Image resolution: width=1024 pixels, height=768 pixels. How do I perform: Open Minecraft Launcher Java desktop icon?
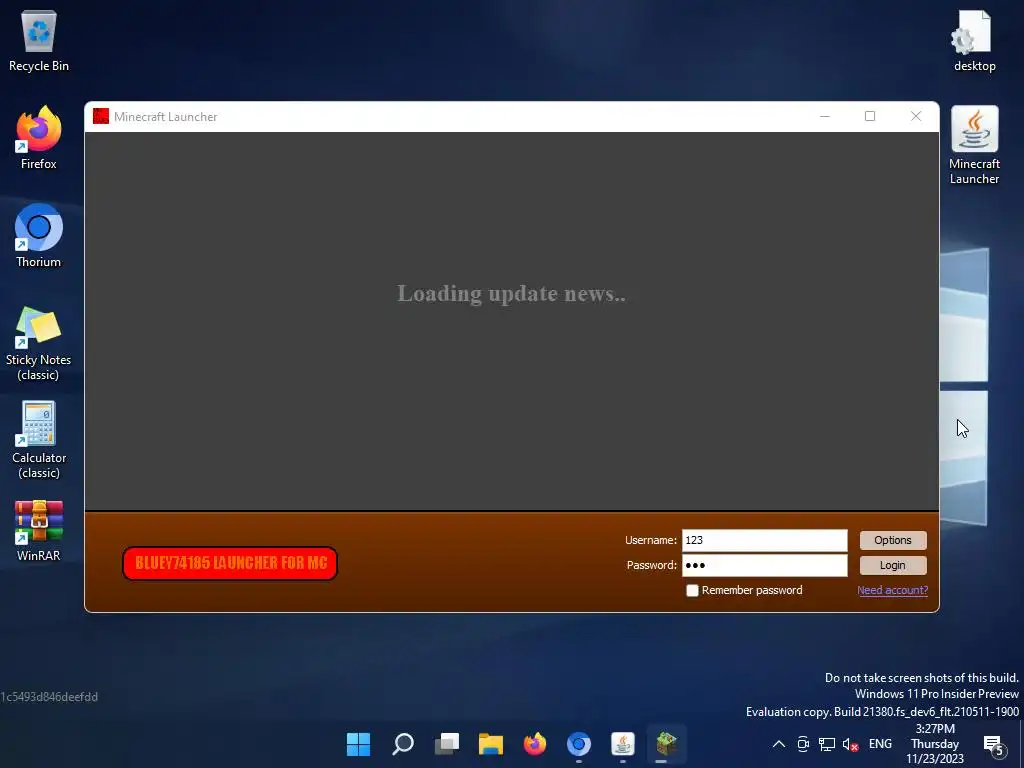coord(974,145)
